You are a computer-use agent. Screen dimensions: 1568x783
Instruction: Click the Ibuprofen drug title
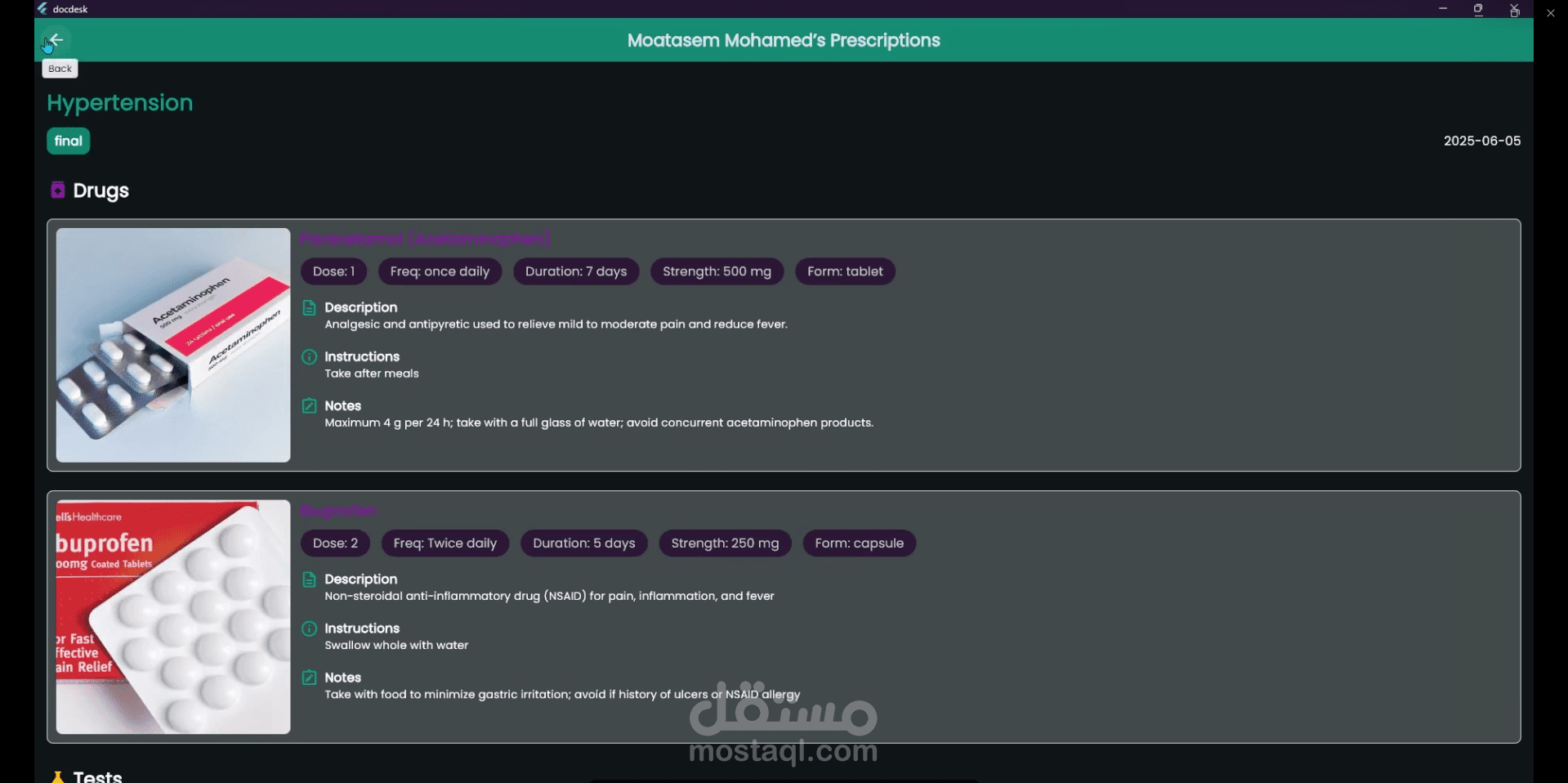click(x=339, y=511)
